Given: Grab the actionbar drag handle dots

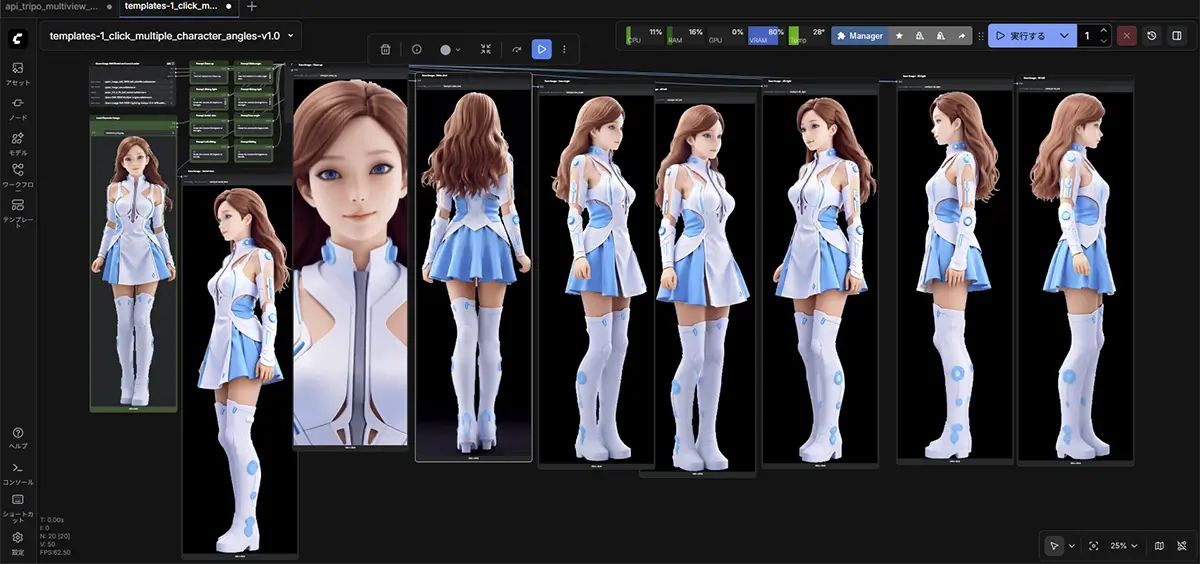Looking at the screenshot, I should coord(980,36).
